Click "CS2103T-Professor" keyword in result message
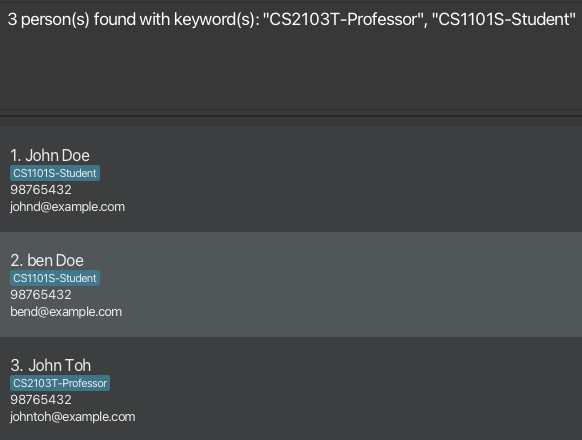 (x=343, y=19)
